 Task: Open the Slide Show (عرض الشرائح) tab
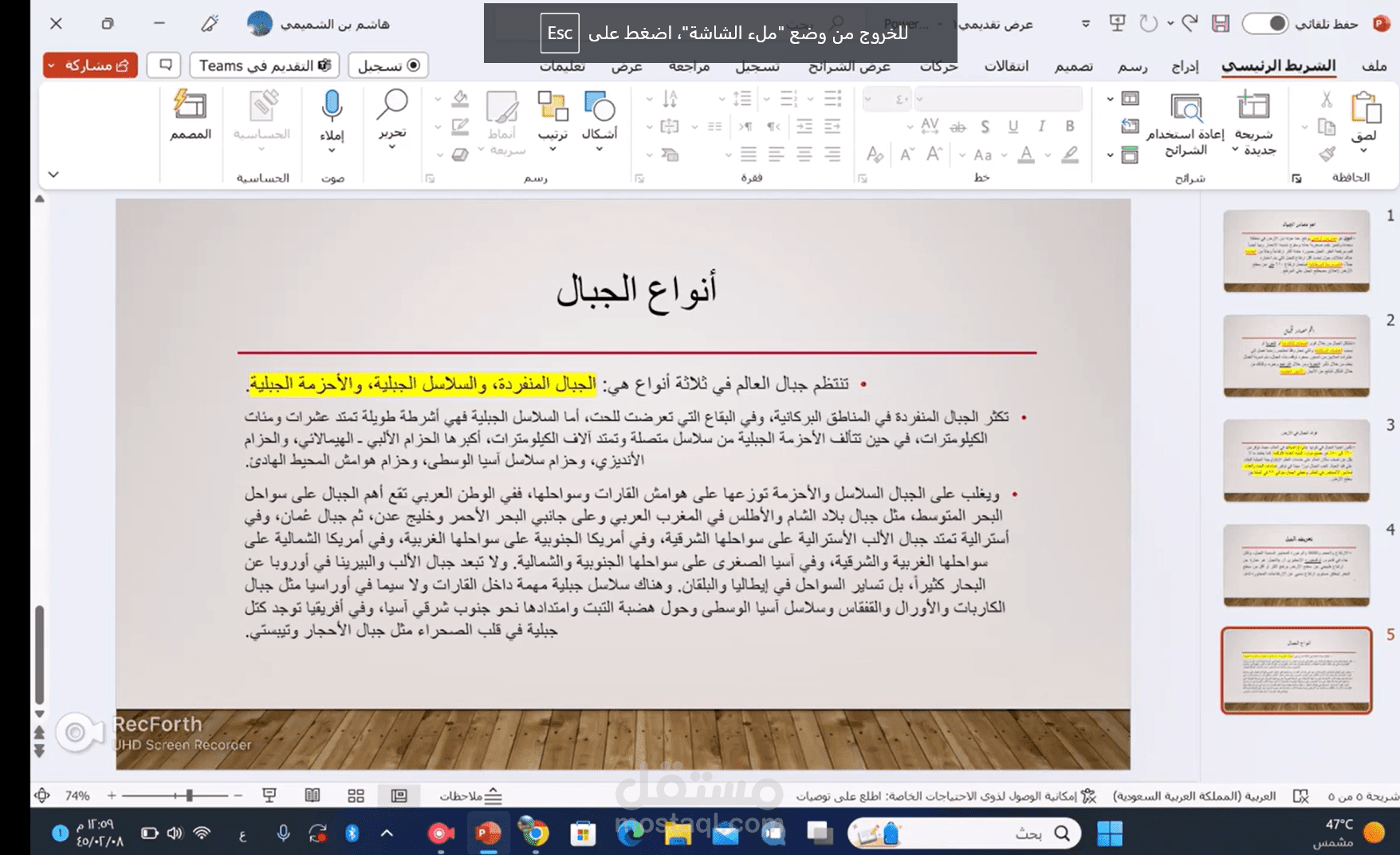[850, 65]
